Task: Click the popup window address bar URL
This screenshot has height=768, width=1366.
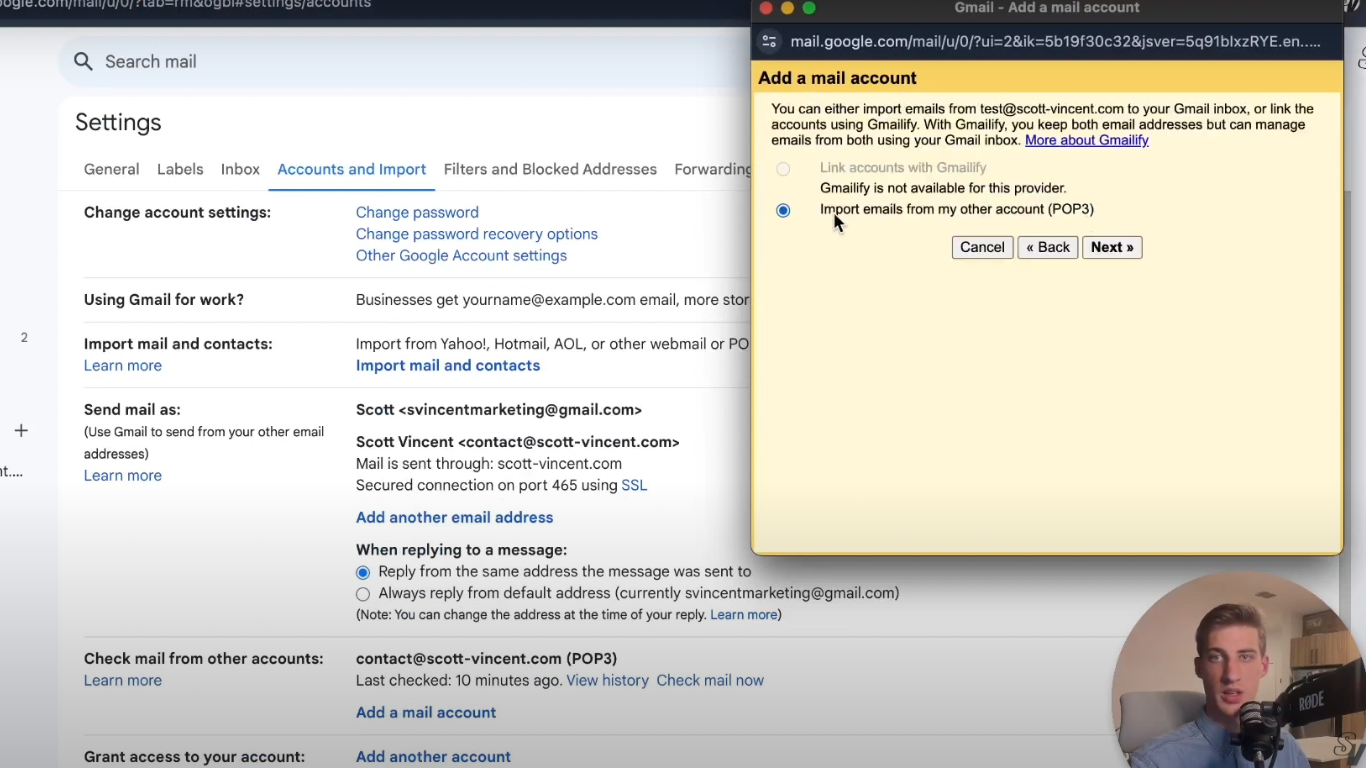Action: (1055, 41)
